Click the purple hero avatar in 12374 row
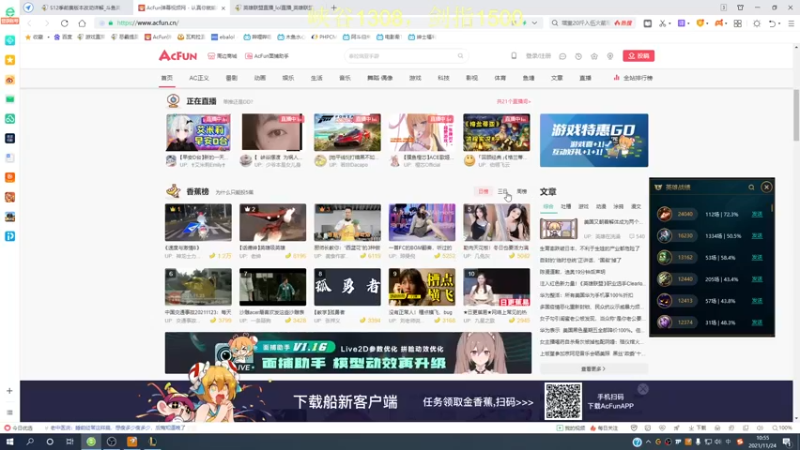The image size is (800, 450). click(x=664, y=322)
